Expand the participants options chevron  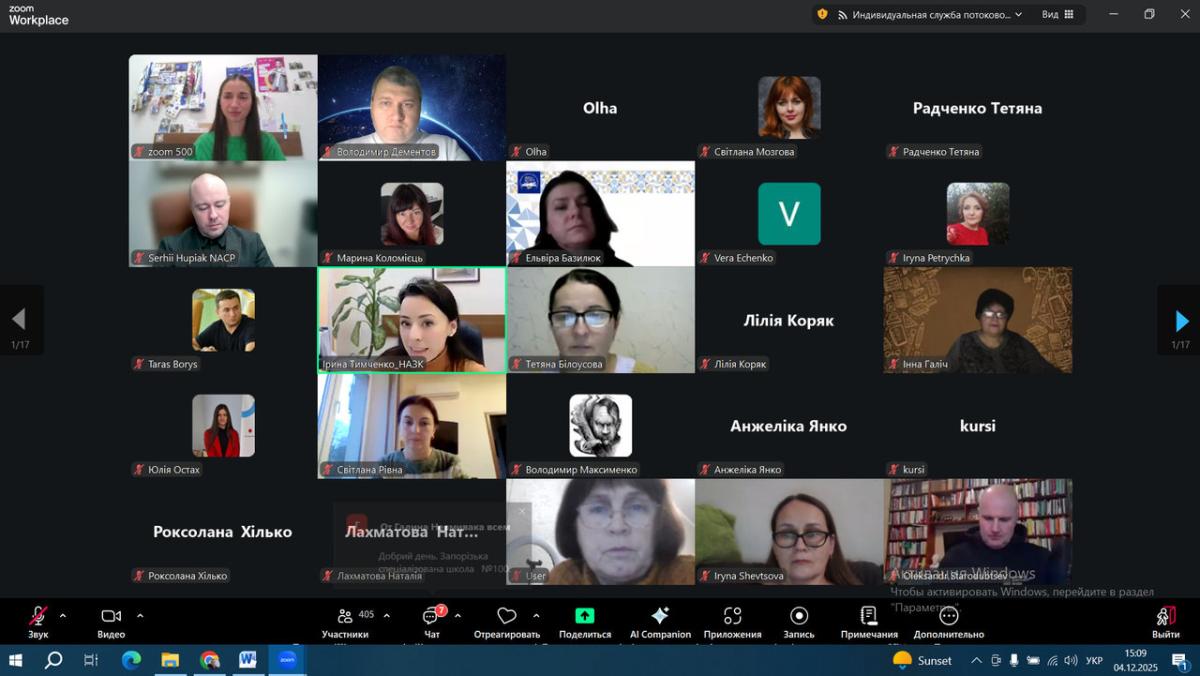pyautogui.click(x=387, y=616)
